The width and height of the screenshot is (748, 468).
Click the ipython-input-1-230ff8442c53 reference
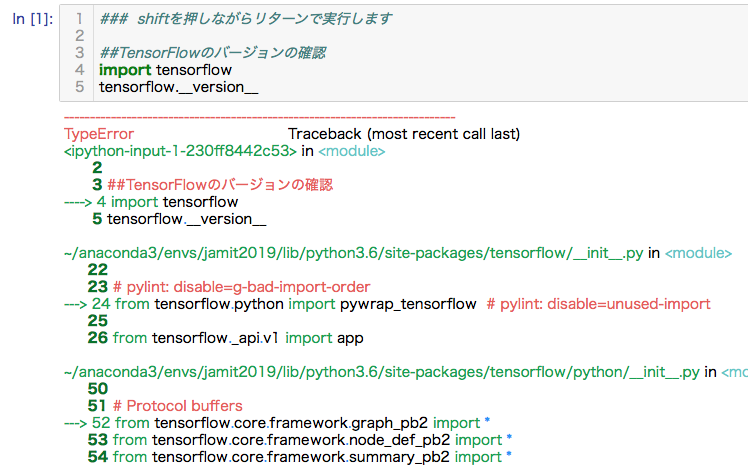tap(180, 151)
